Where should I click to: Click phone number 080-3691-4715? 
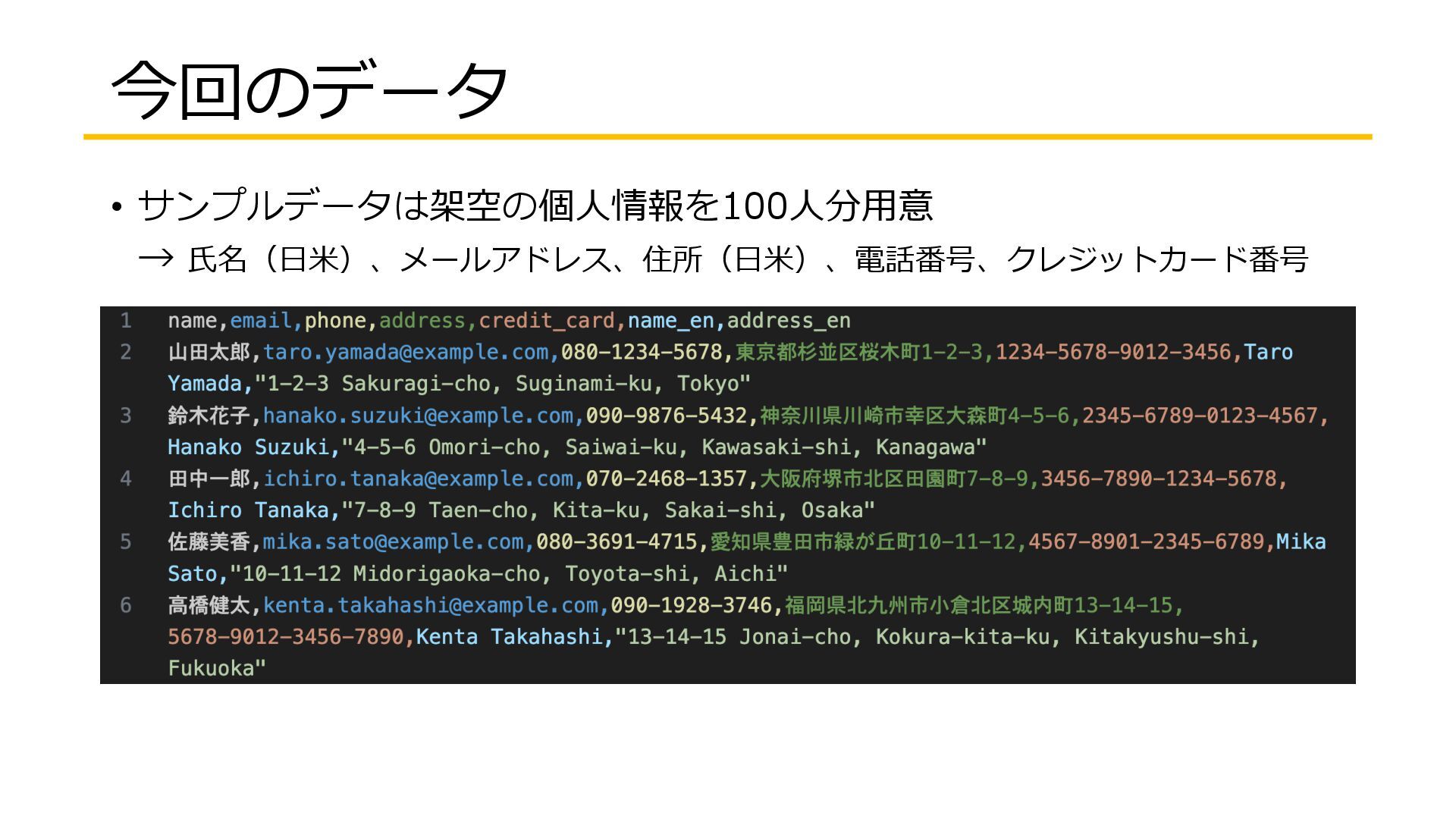coord(617,541)
